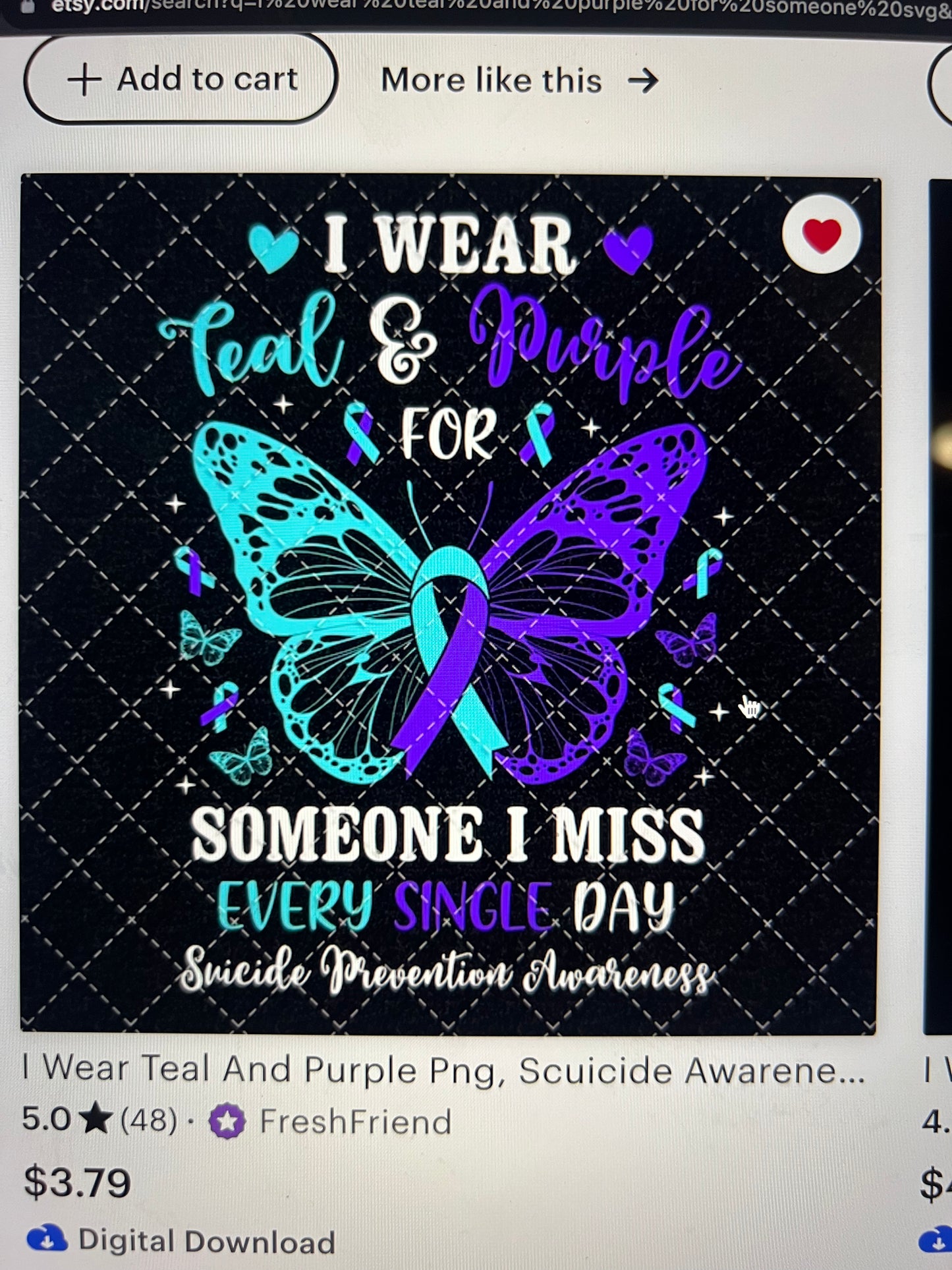Toggle the red heart favorite button
Screen dimensions: 952x1270
[821, 235]
